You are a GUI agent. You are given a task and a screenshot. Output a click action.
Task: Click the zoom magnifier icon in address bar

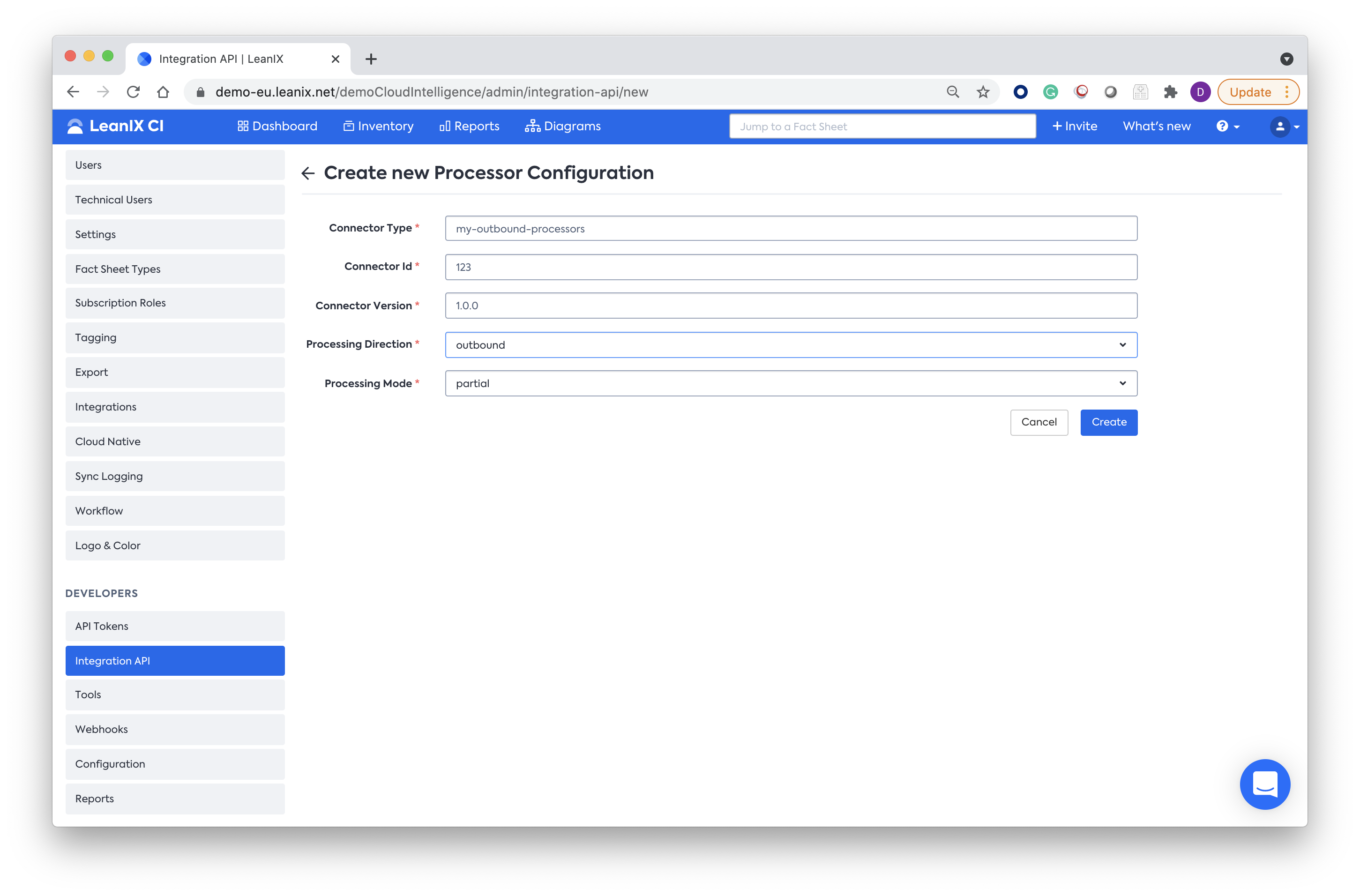[953, 92]
